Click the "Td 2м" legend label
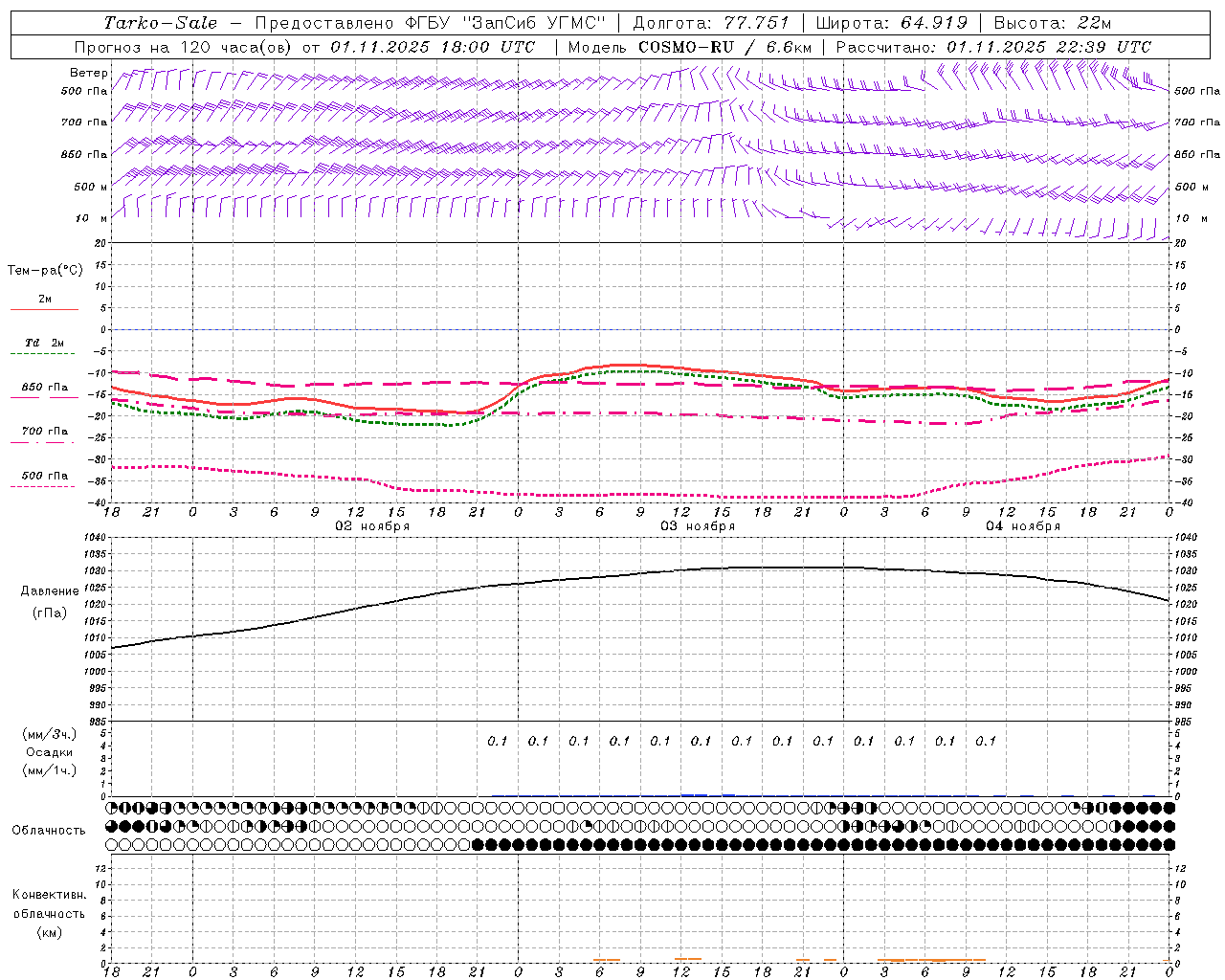 (x=44, y=343)
